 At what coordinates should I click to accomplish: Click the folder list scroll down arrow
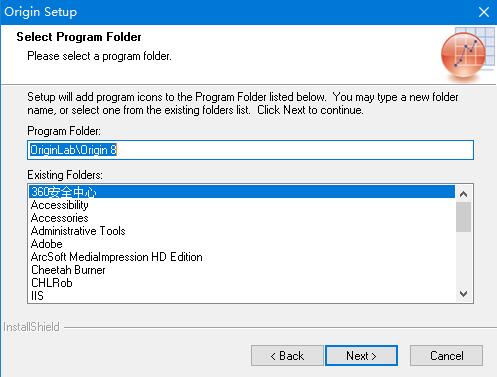click(x=463, y=293)
